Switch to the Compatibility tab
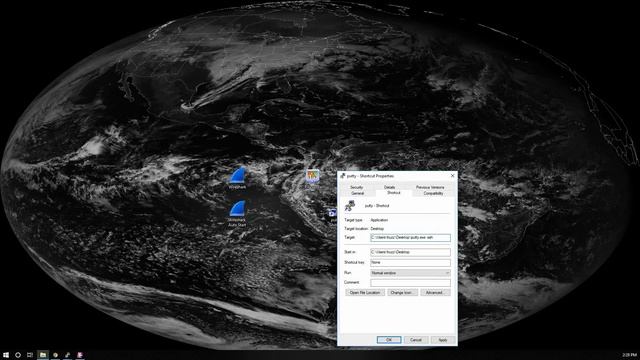The image size is (640, 360). [433, 193]
